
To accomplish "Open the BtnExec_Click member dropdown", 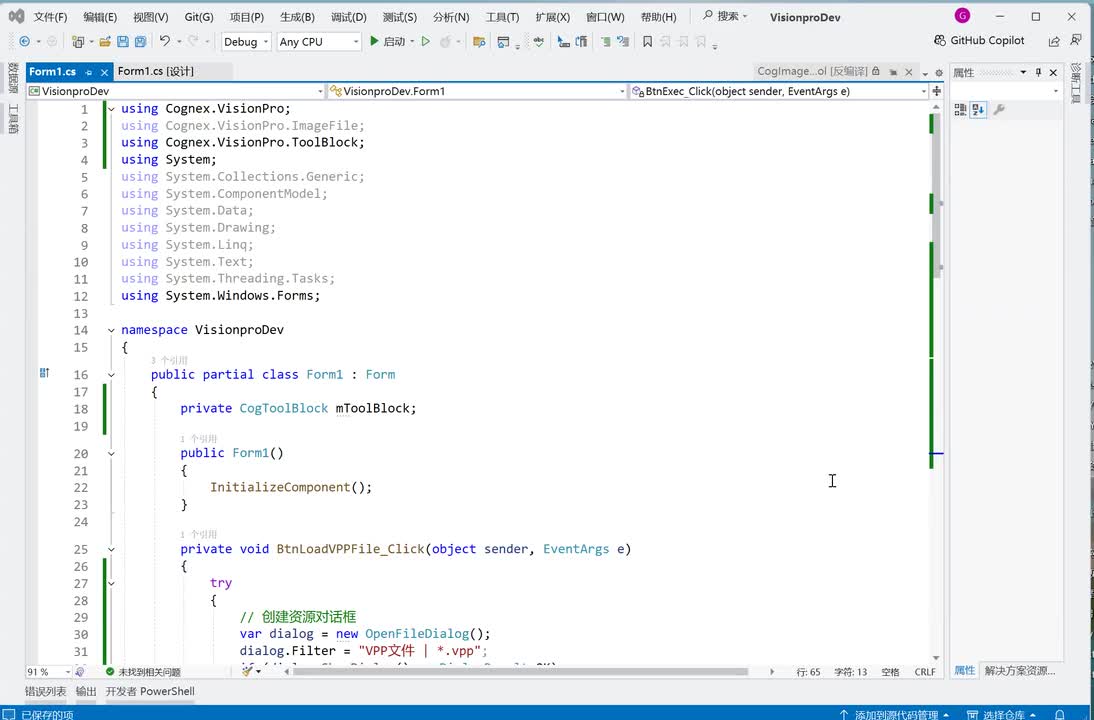I will (779, 91).
